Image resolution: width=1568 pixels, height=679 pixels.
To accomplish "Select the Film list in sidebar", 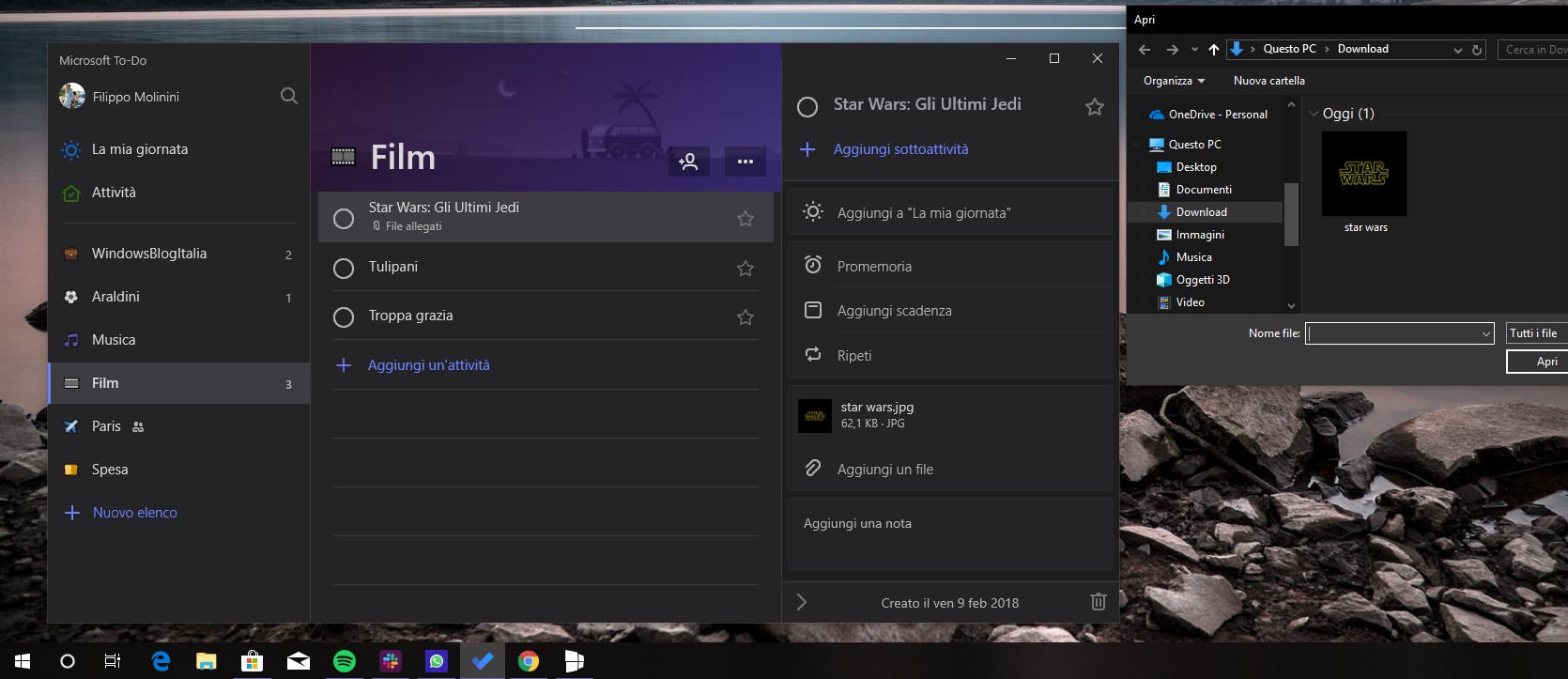I will click(178, 383).
